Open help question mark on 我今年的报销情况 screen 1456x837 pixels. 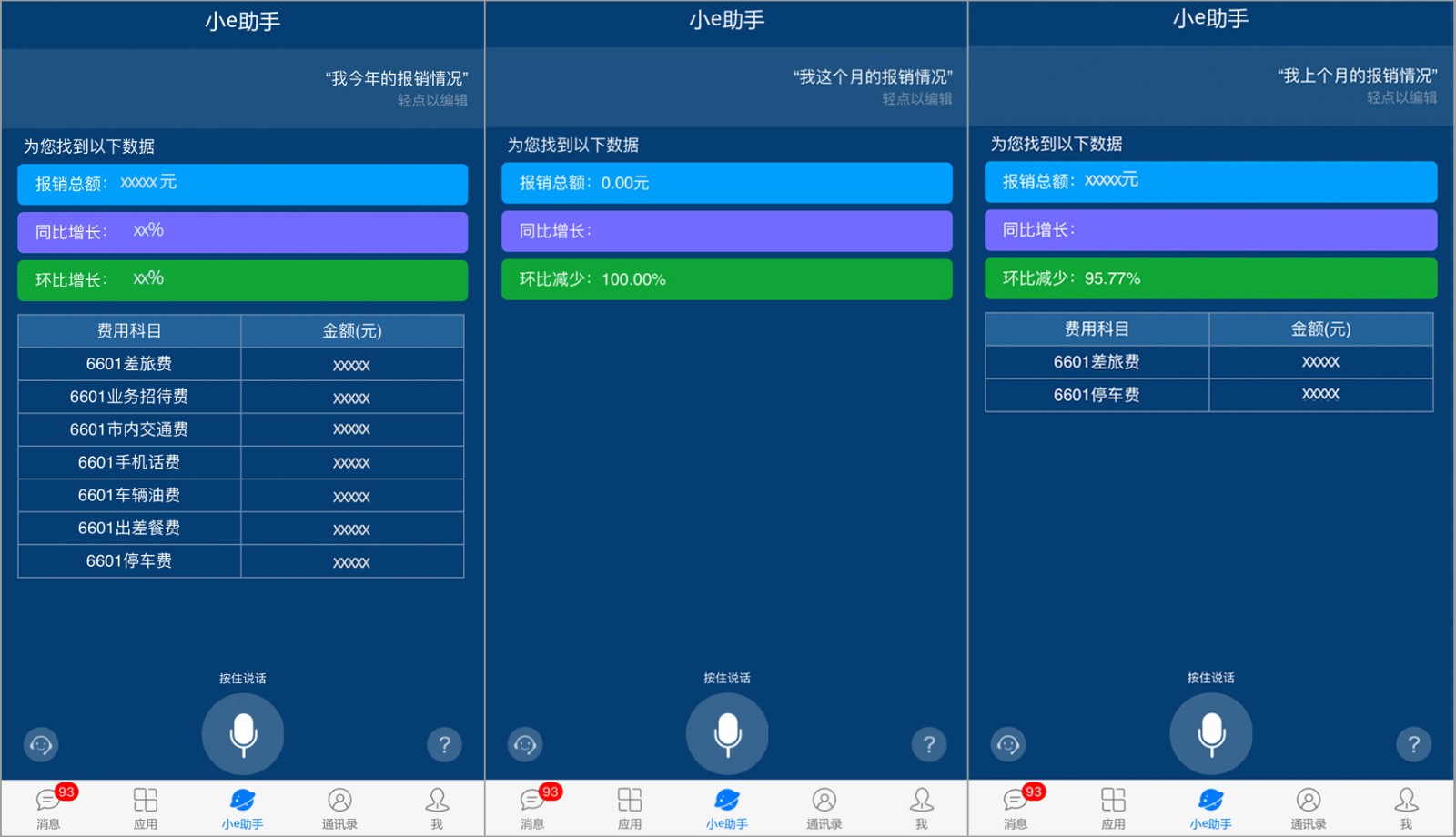coord(444,745)
